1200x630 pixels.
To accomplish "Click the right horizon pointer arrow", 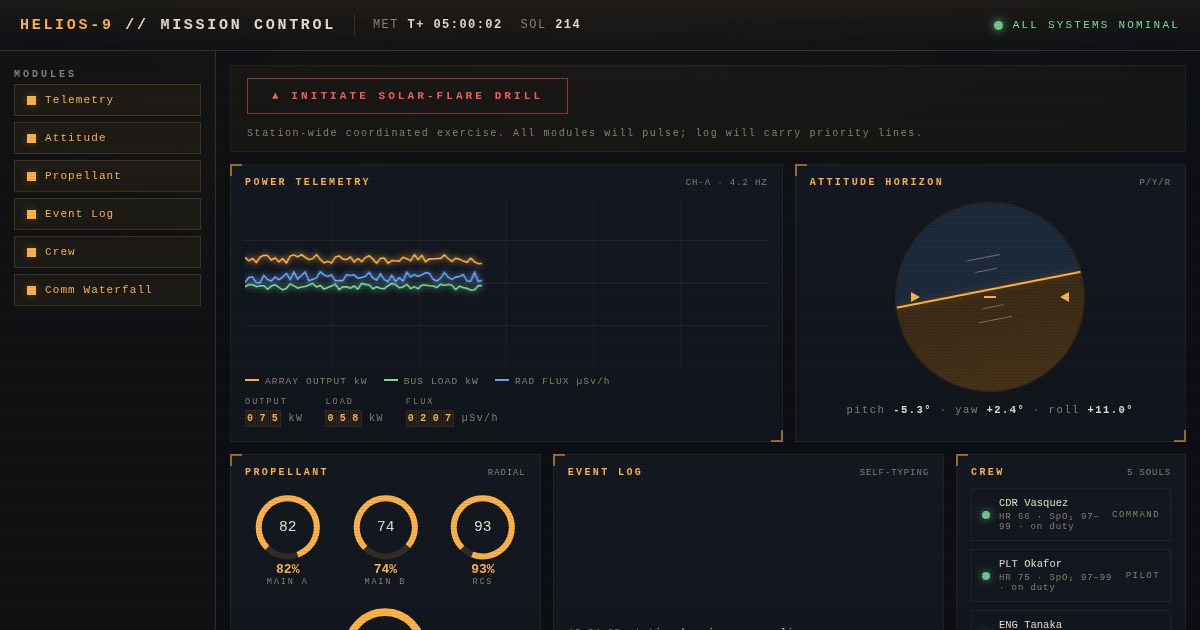I will (1065, 297).
